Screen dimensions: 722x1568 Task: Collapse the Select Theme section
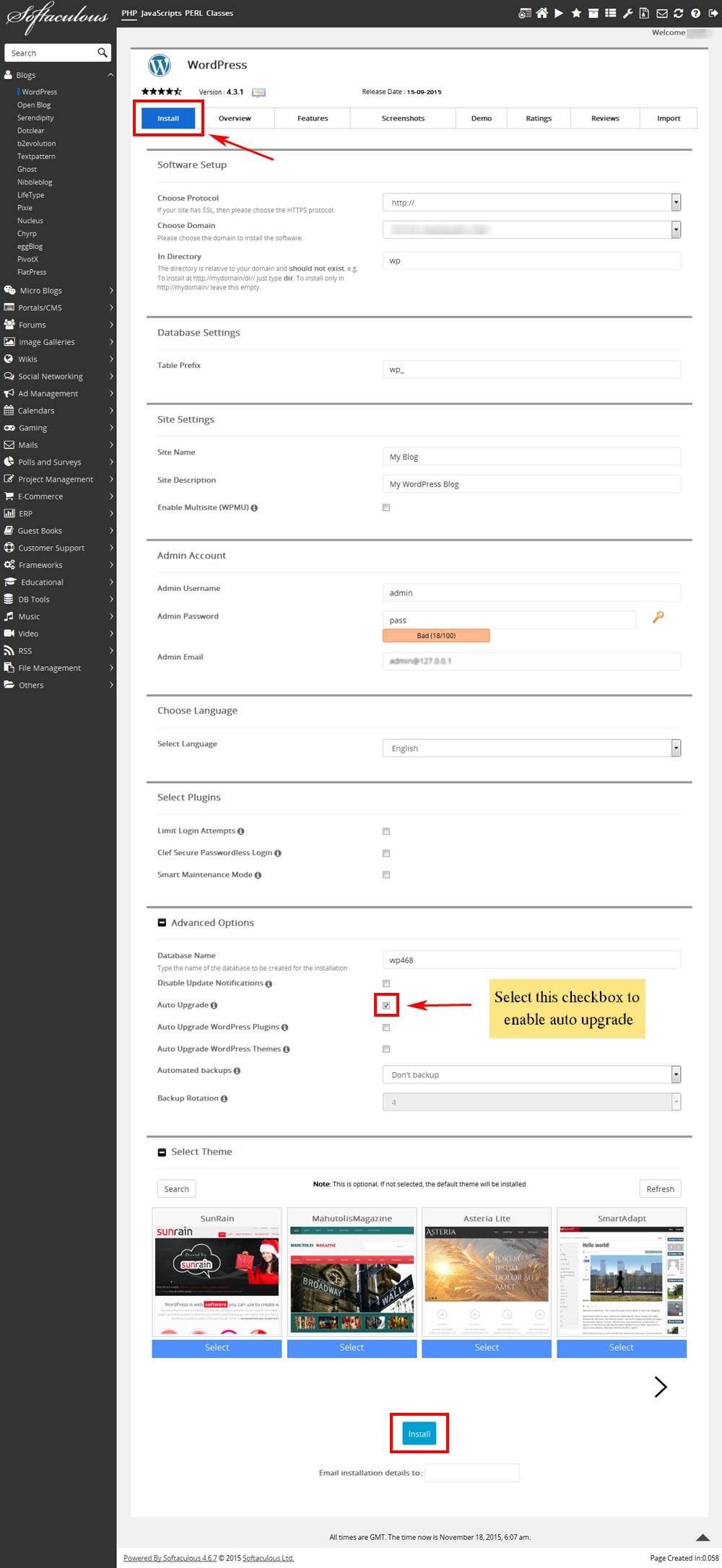[x=162, y=1152]
